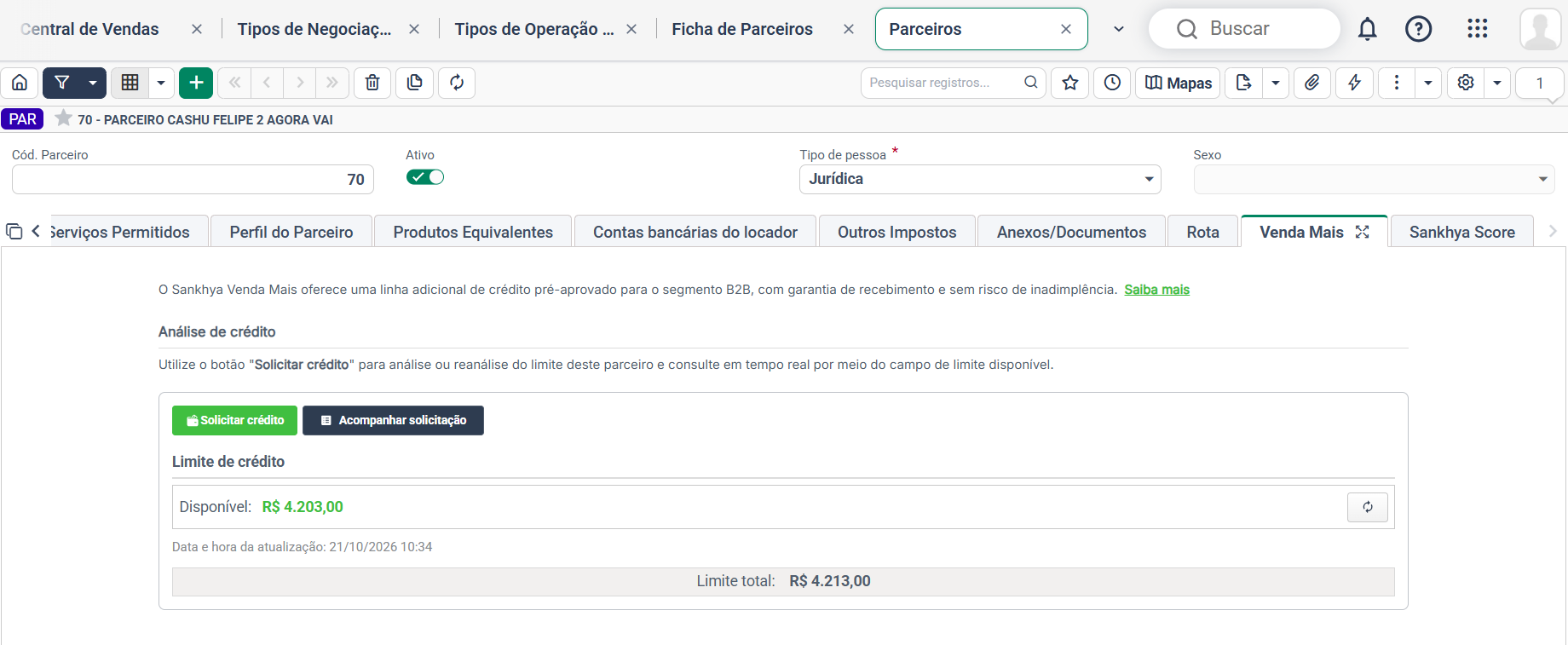Switch to Ficha de Parceiros tab
The width and height of the screenshot is (1568, 645).
click(x=742, y=29)
